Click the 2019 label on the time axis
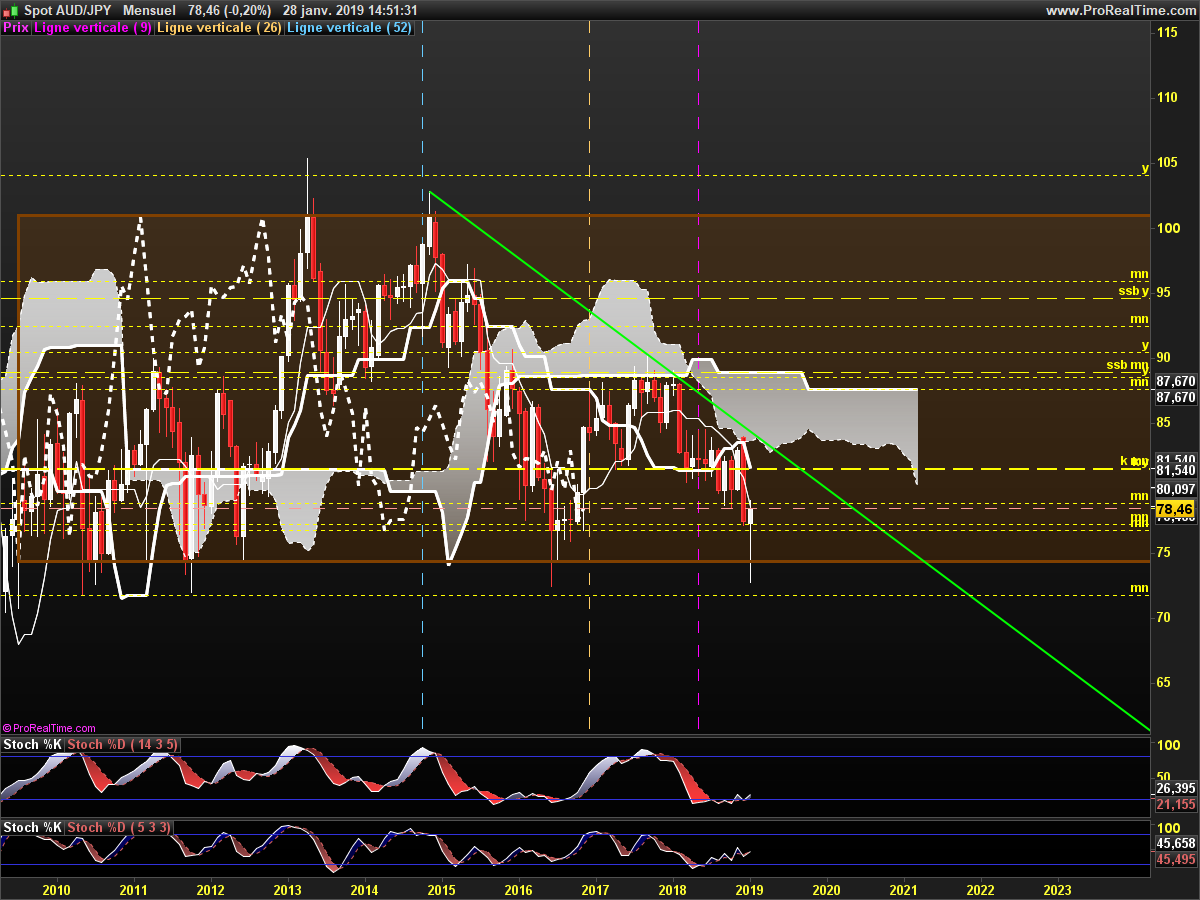This screenshot has height=900, width=1200. (749, 889)
